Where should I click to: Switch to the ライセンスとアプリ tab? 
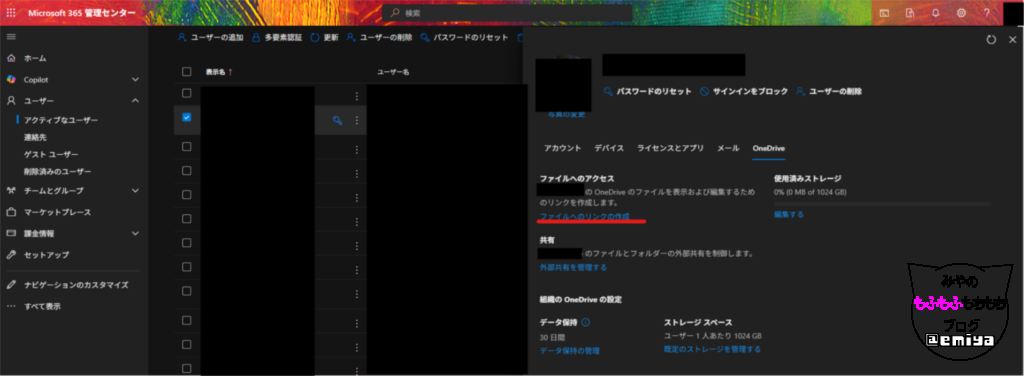pos(670,148)
